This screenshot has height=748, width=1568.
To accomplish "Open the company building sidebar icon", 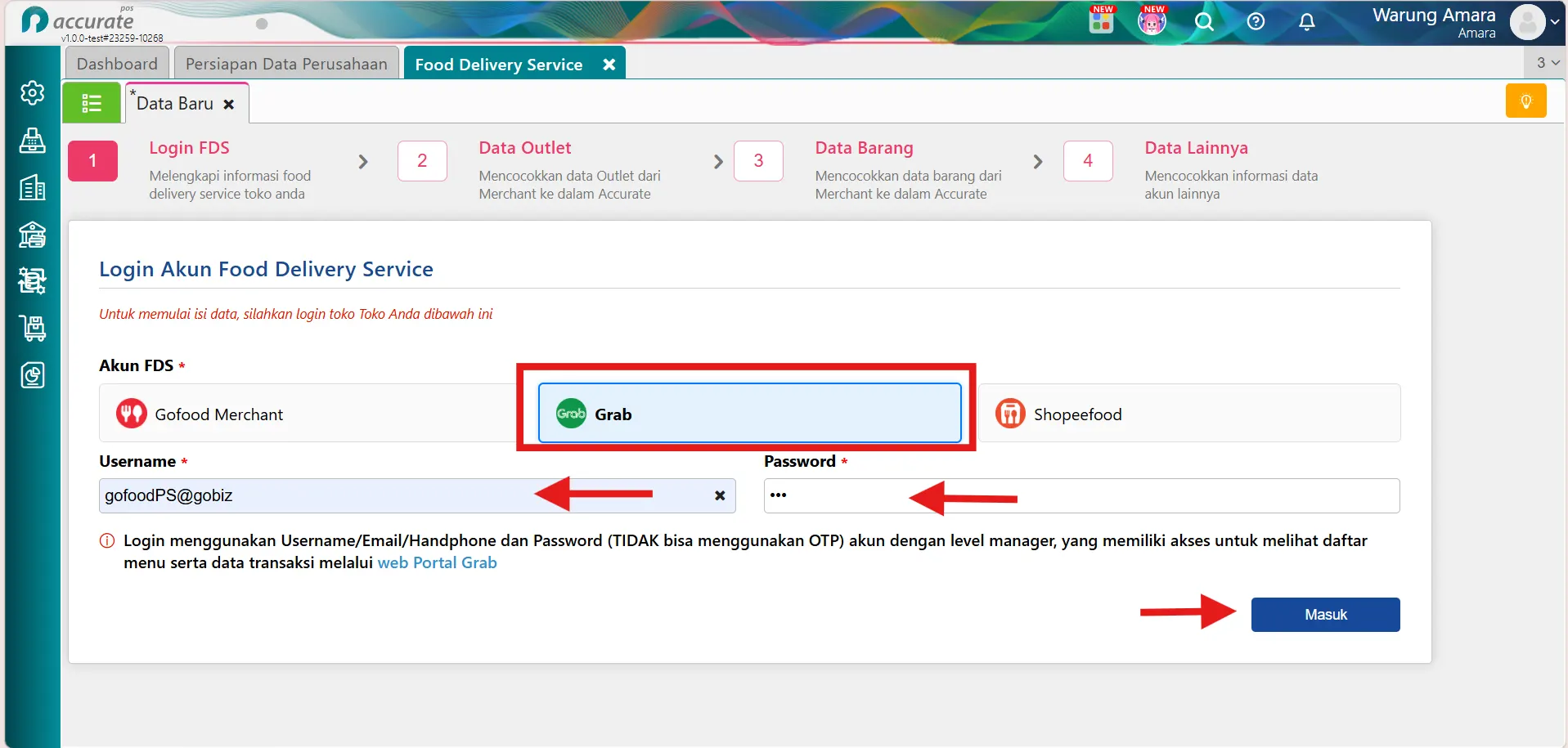I will click(x=32, y=188).
